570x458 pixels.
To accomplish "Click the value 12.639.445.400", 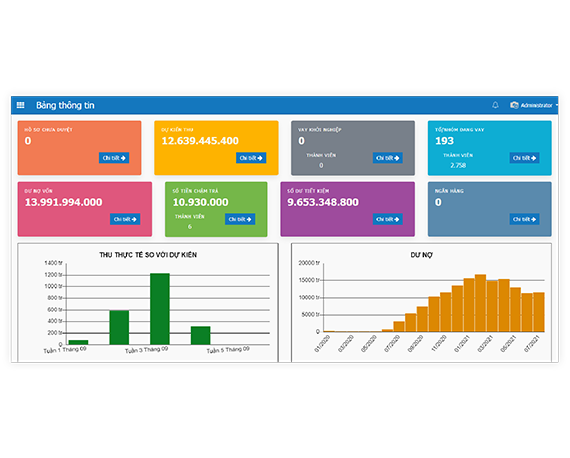I will point(200,141).
